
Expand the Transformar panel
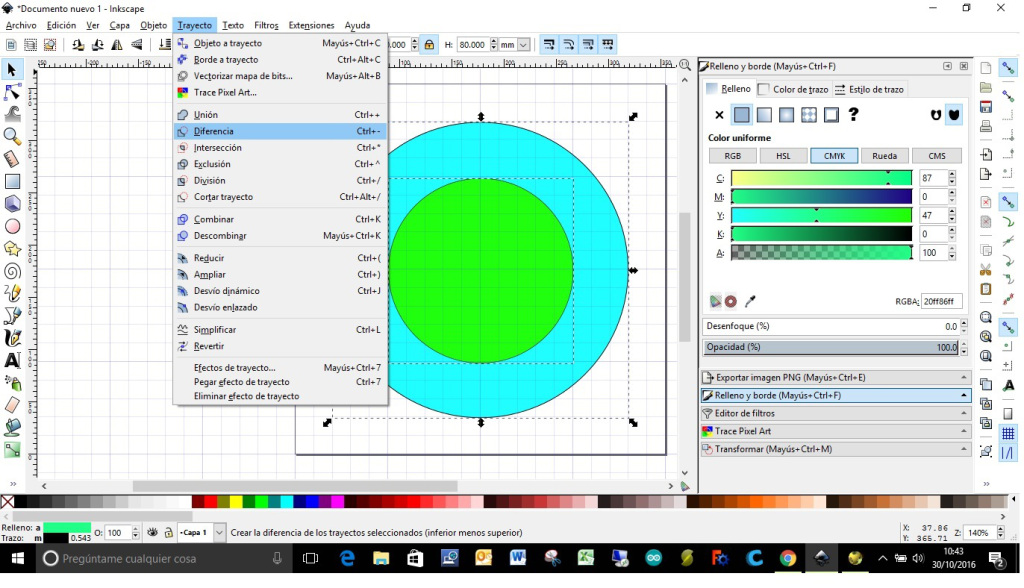tap(836, 449)
